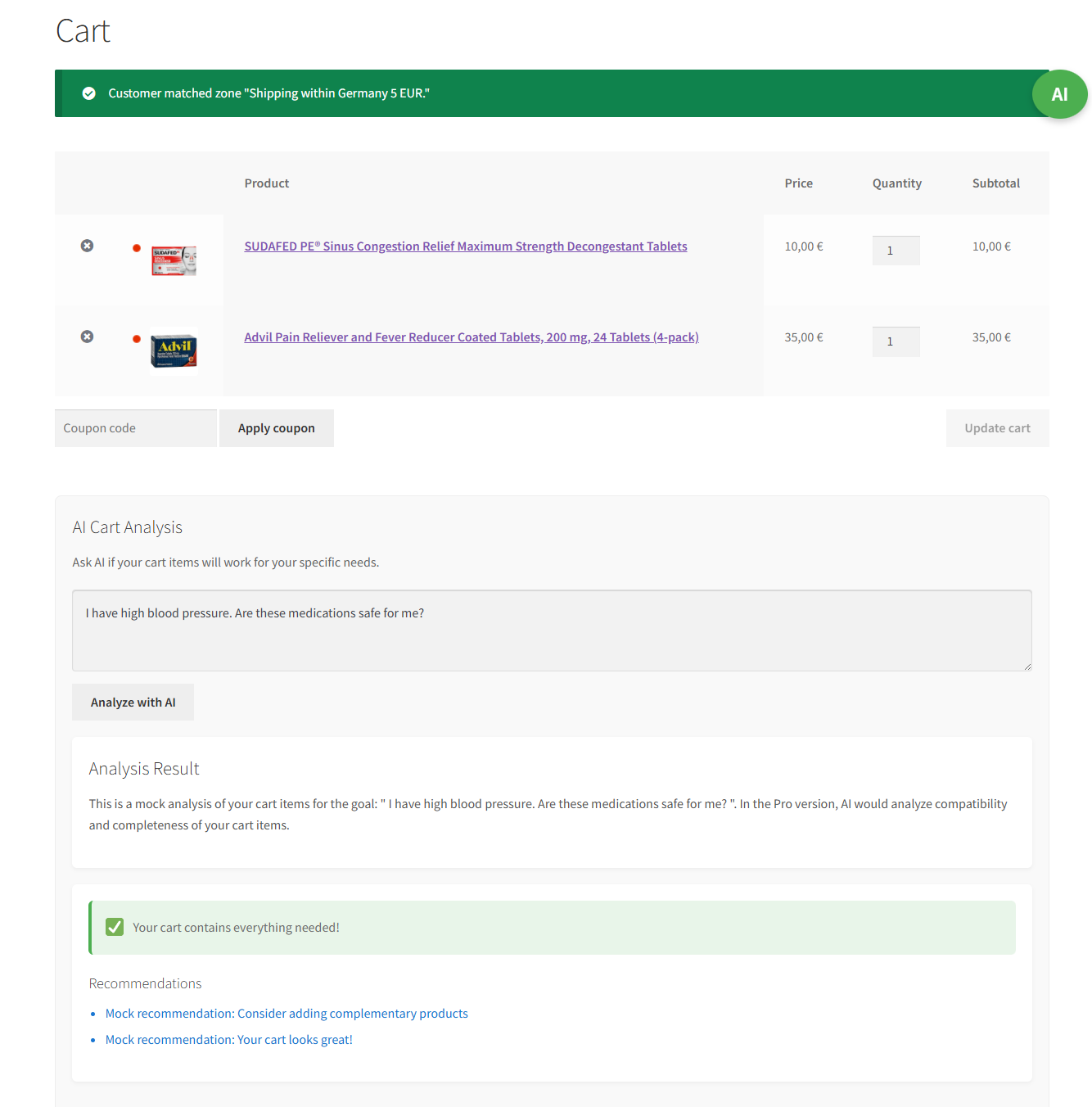The image size is (1092, 1107).
Task: Click Advil price 35,00 € cell
Action: coord(804,337)
